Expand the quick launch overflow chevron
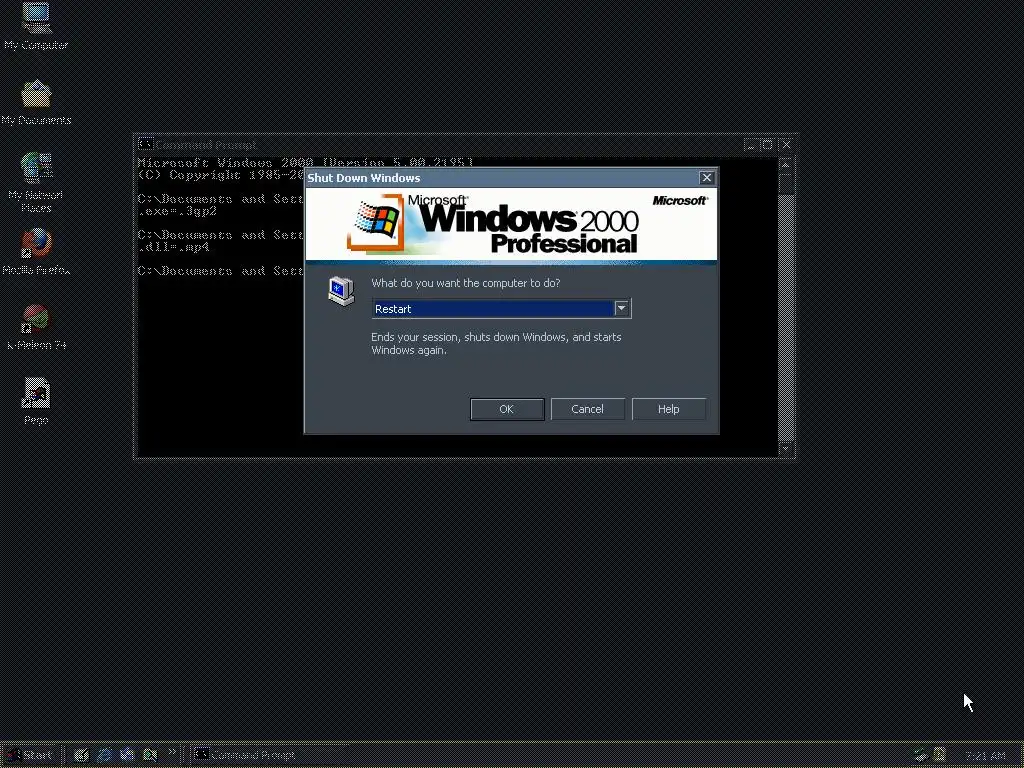Image resolution: width=1024 pixels, height=768 pixels. tap(172, 752)
